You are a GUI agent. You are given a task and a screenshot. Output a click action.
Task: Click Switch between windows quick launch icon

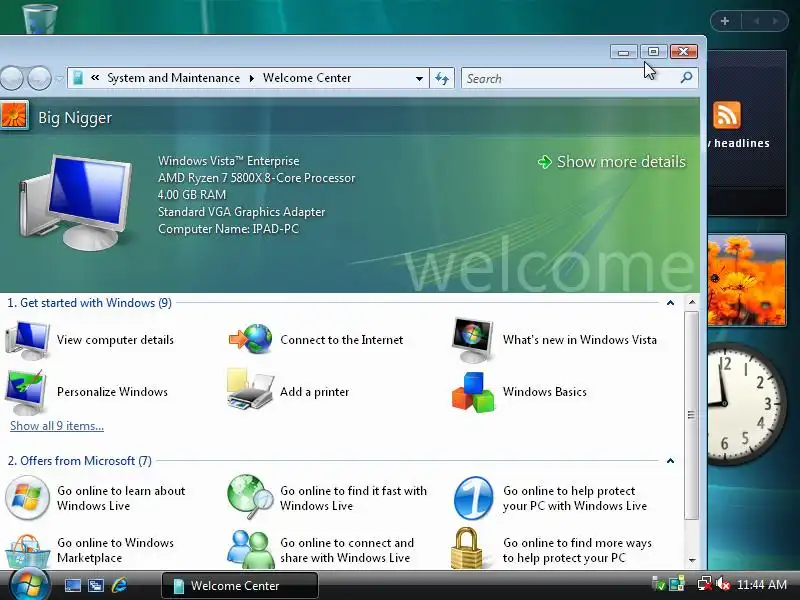[x=95, y=585]
